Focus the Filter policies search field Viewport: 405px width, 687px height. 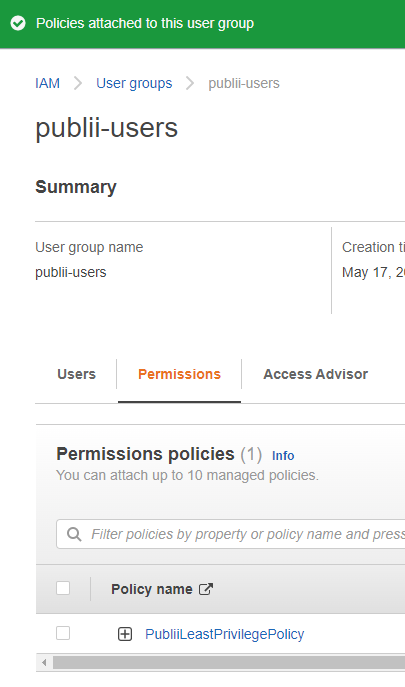pyautogui.click(x=231, y=534)
